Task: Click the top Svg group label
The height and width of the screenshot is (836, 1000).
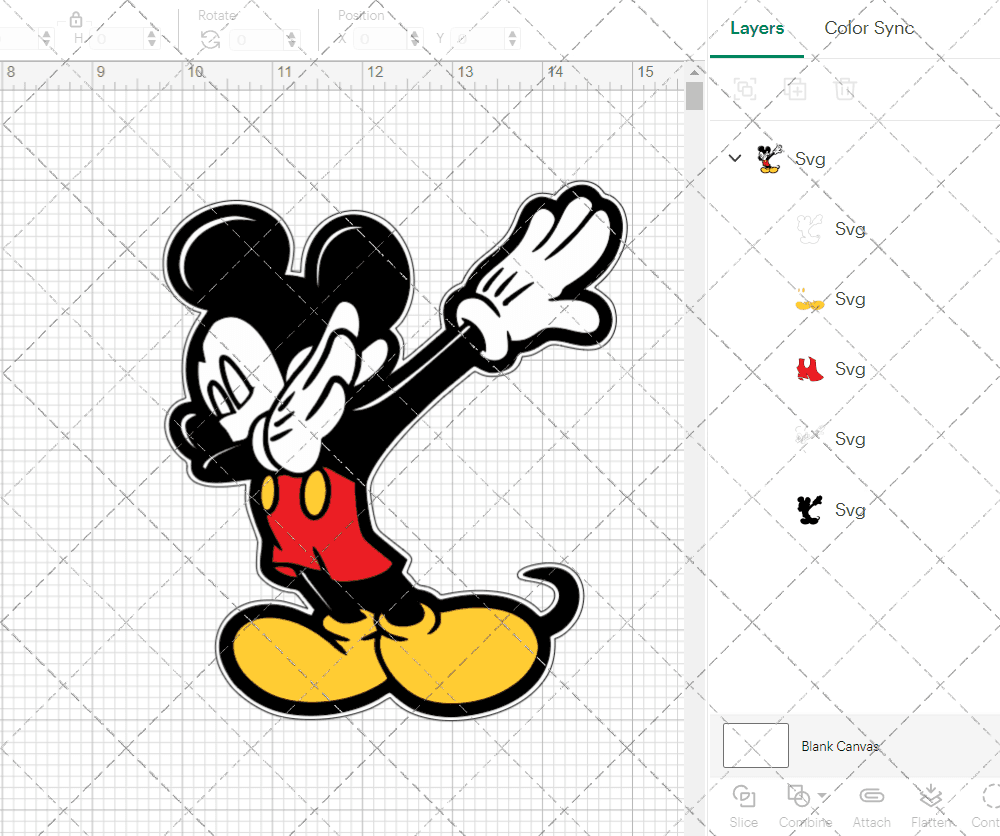Action: [x=810, y=159]
